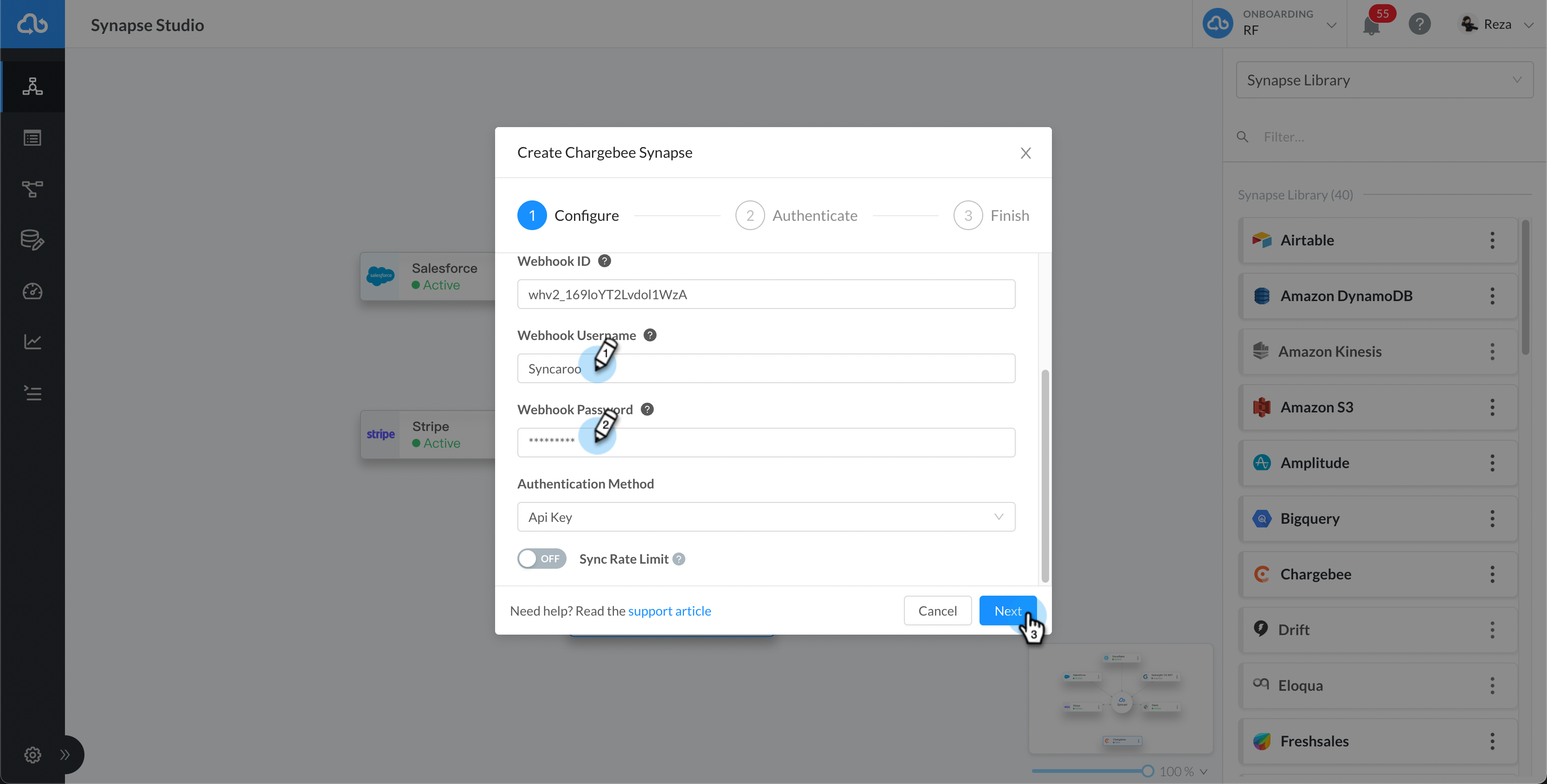Click the Salesforce synapse node on canvas
Image resolution: width=1547 pixels, height=784 pixels.
click(x=428, y=276)
